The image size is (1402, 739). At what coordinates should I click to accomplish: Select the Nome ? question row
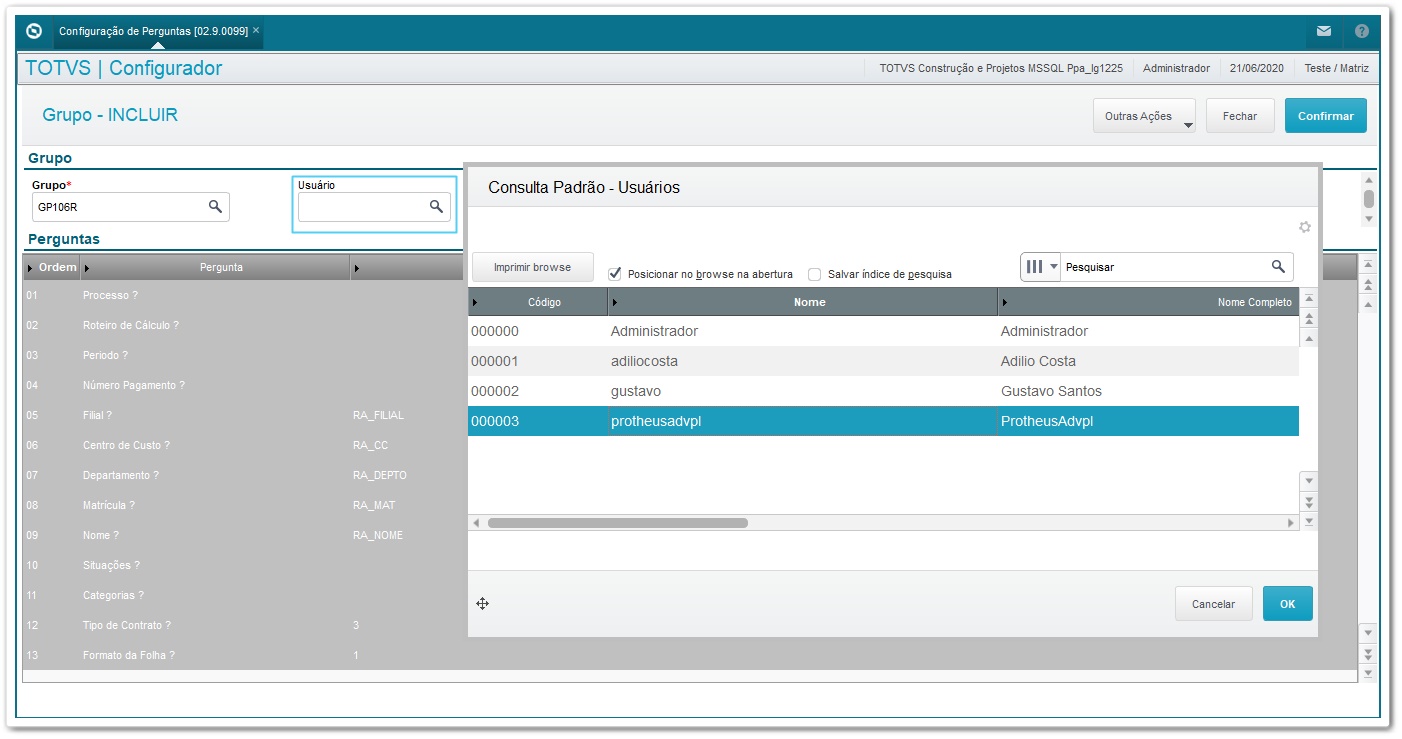(x=243, y=535)
